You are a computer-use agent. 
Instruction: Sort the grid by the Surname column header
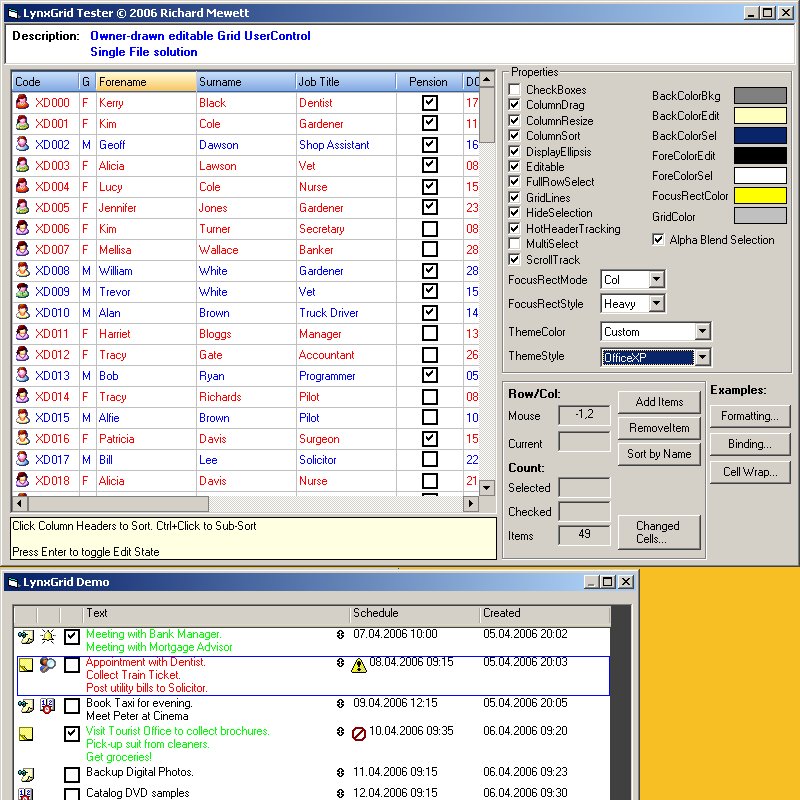[x=244, y=82]
